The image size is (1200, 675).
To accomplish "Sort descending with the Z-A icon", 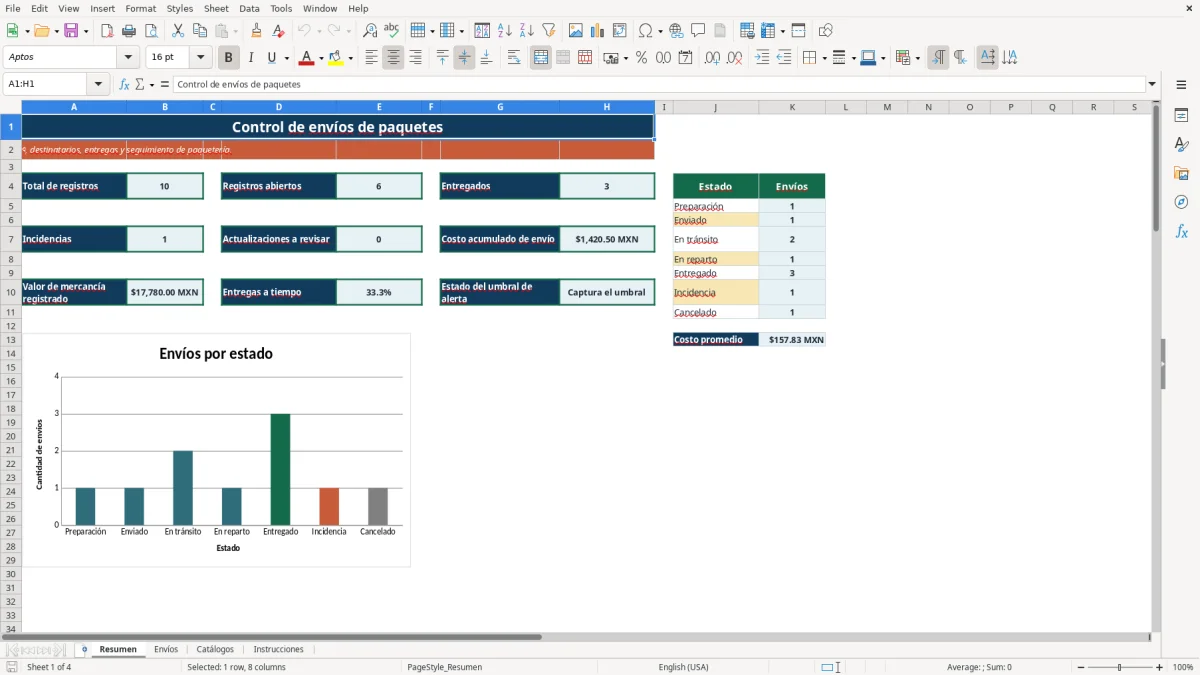I will (x=527, y=31).
